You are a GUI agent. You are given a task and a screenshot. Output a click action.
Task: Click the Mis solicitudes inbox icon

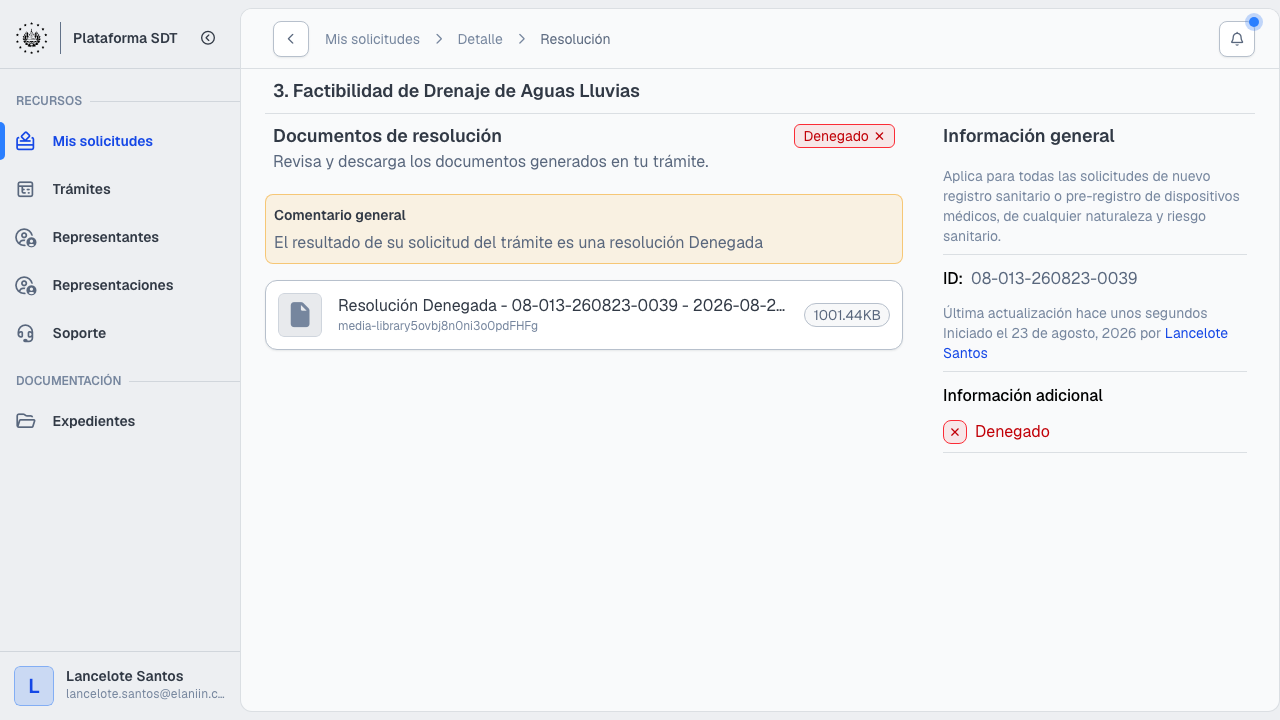coord(26,141)
